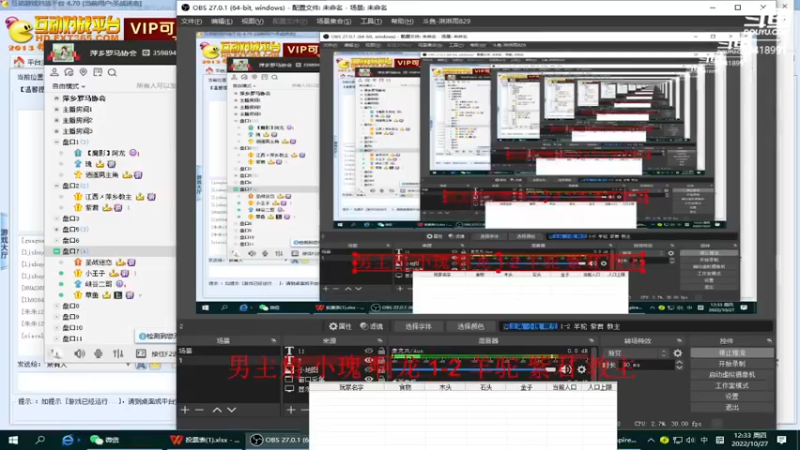Viewport: 800px width, 450px height.
Task: Open the 自由模式 mode dropdown
Action: (x=69, y=86)
